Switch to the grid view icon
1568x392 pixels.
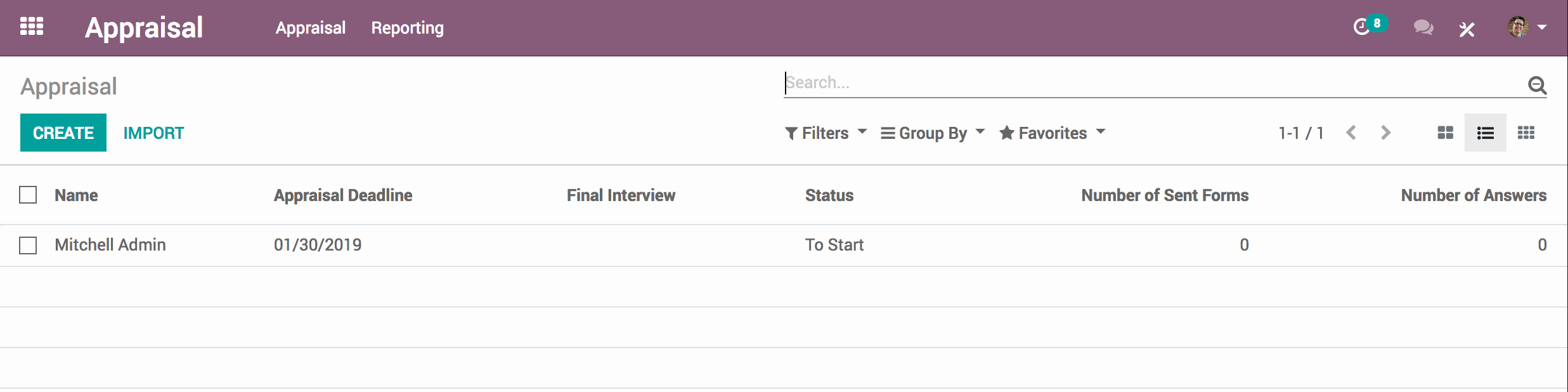pyautogui.click(x=1526, y=133)
